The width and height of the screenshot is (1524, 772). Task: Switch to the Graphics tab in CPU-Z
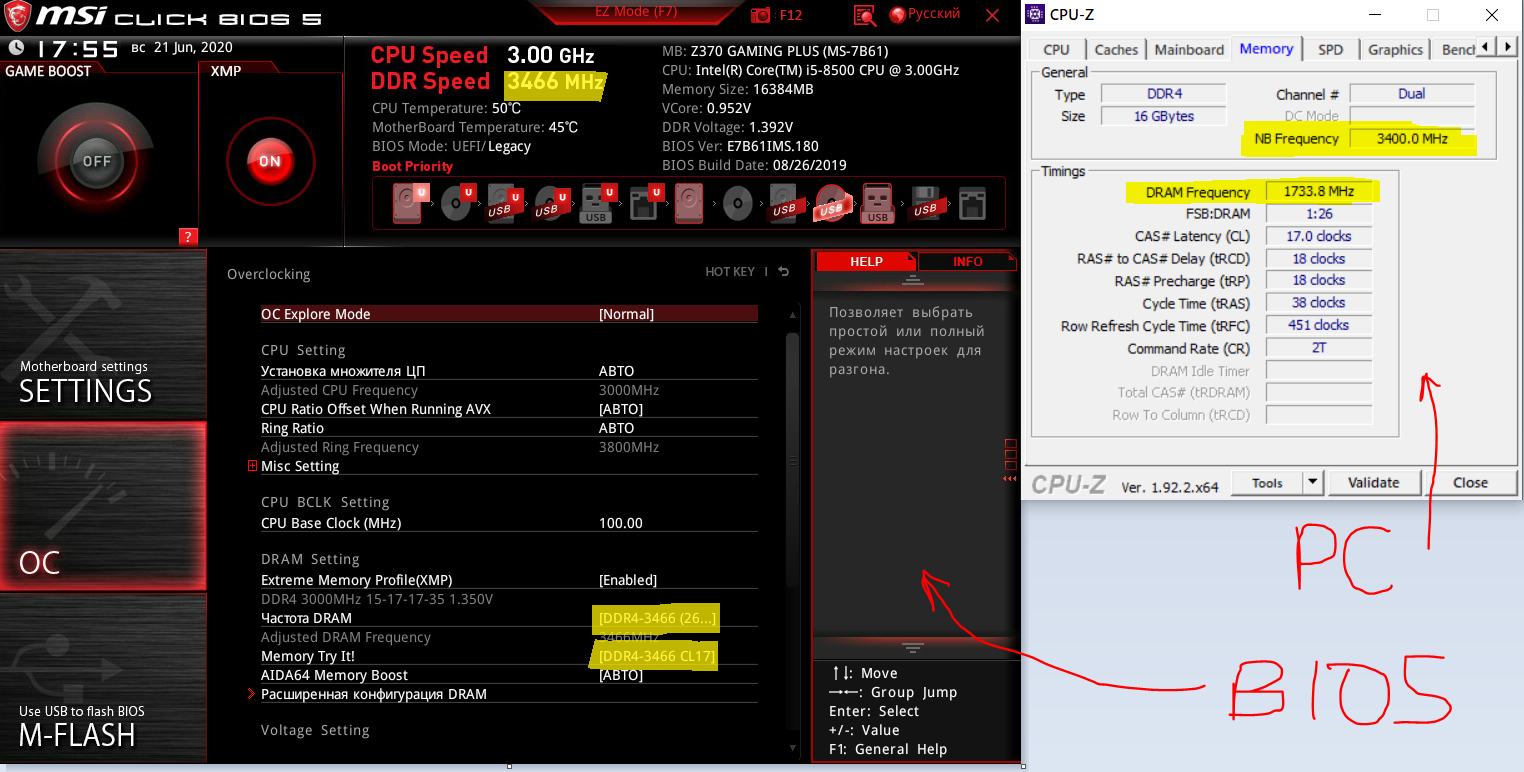pos(1395,49)
